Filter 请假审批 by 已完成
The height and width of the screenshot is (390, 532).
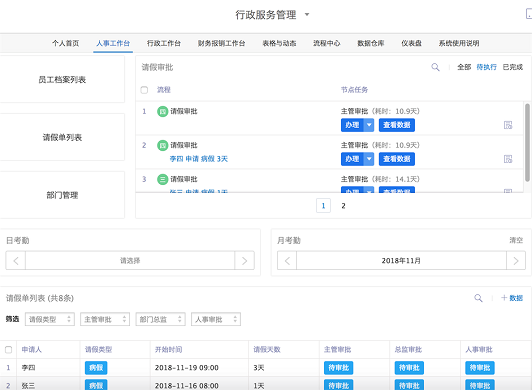[x=513, y=67]
